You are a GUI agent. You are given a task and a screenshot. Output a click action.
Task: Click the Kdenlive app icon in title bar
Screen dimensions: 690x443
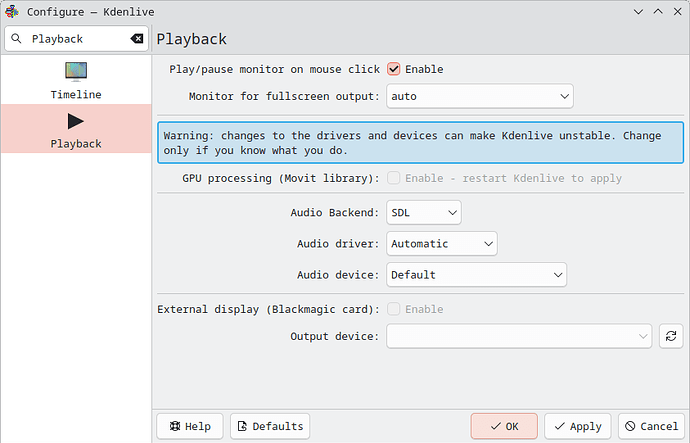(12, 12)
